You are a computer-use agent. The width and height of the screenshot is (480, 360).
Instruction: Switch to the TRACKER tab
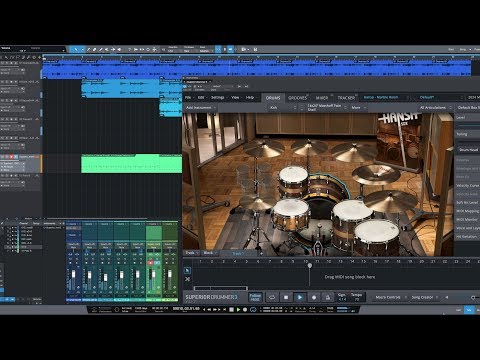point(346,98)
